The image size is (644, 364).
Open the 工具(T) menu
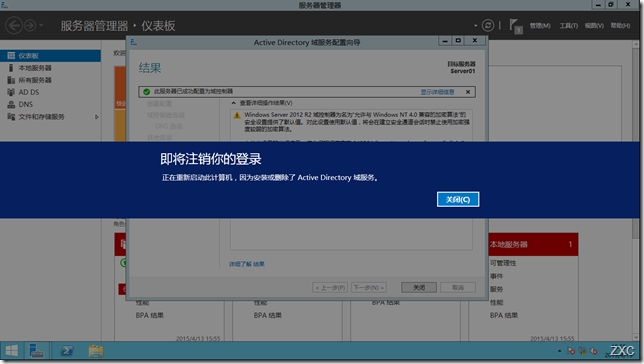point(568,25)
